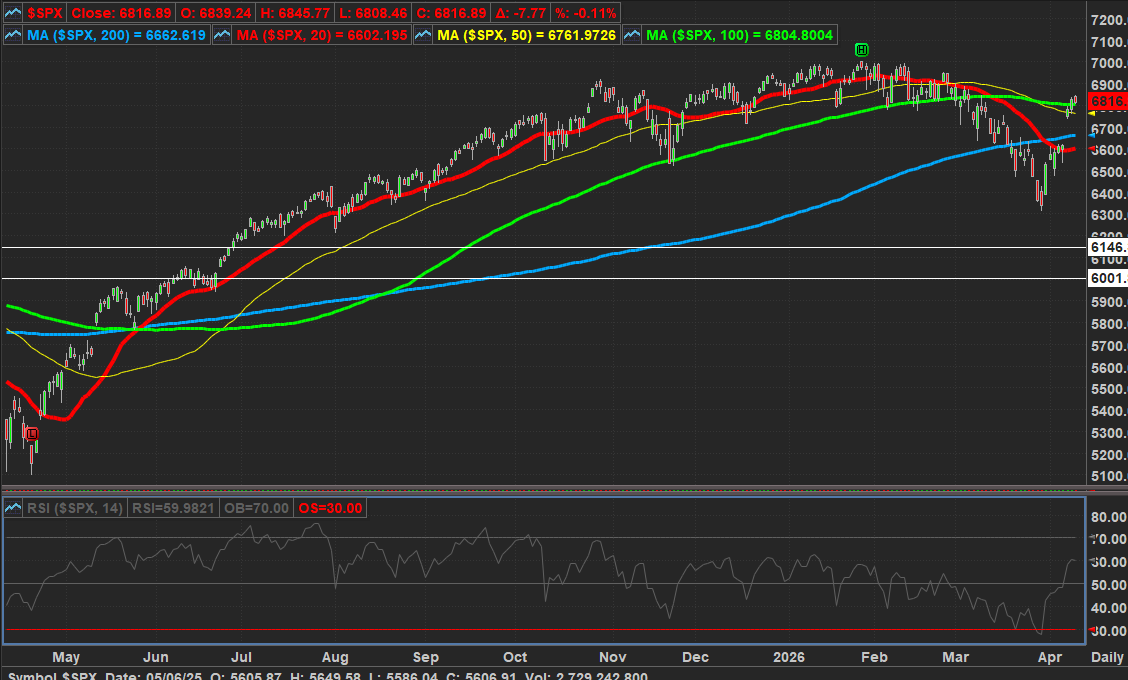Open the Daily interval selector
The image size is (1128, 680).
pyautogui.click(x=1106, y=657)
